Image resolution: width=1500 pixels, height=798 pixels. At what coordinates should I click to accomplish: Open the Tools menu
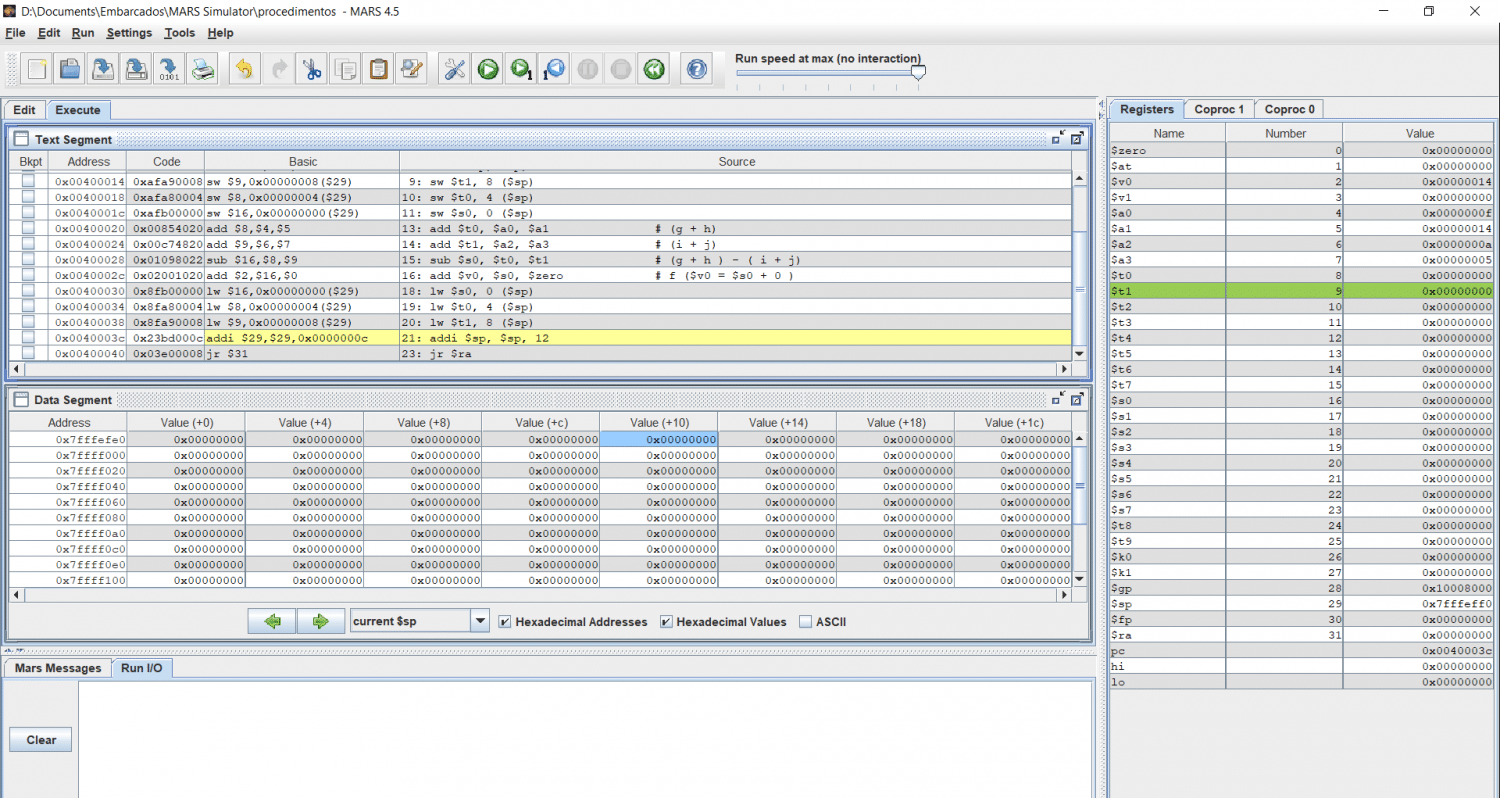pyautogui.click(x=180, y=33)
